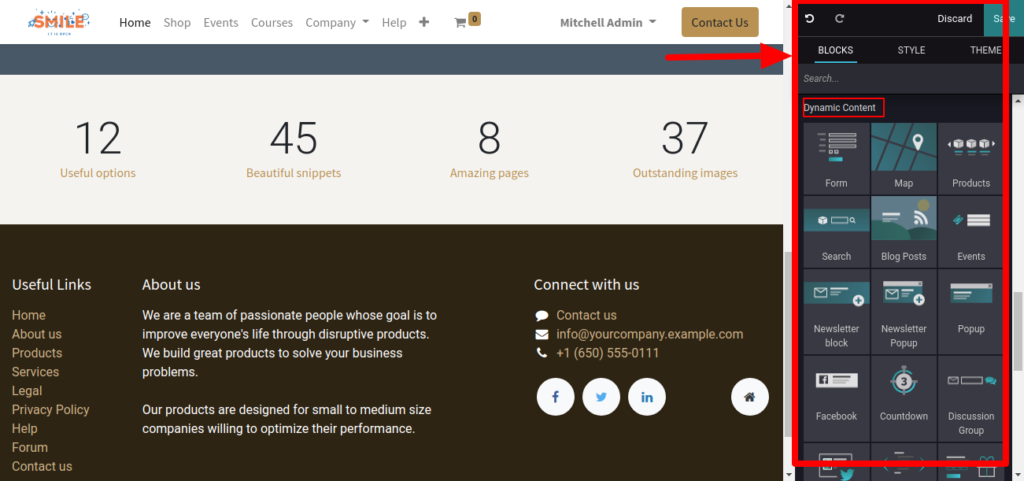The width and height of the screenshot is (1024, 481).
Task: Open the Events menu item
Action: tap(220, 22)
